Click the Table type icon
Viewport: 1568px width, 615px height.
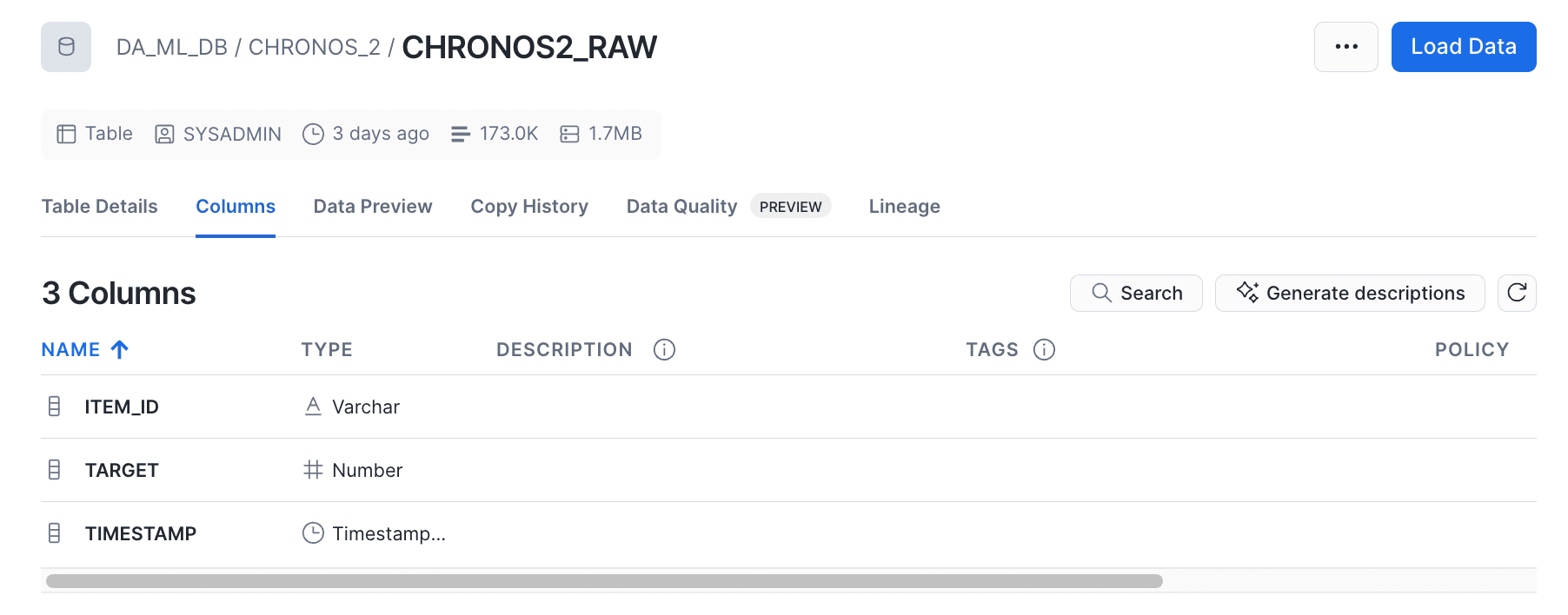click(66, 134)
